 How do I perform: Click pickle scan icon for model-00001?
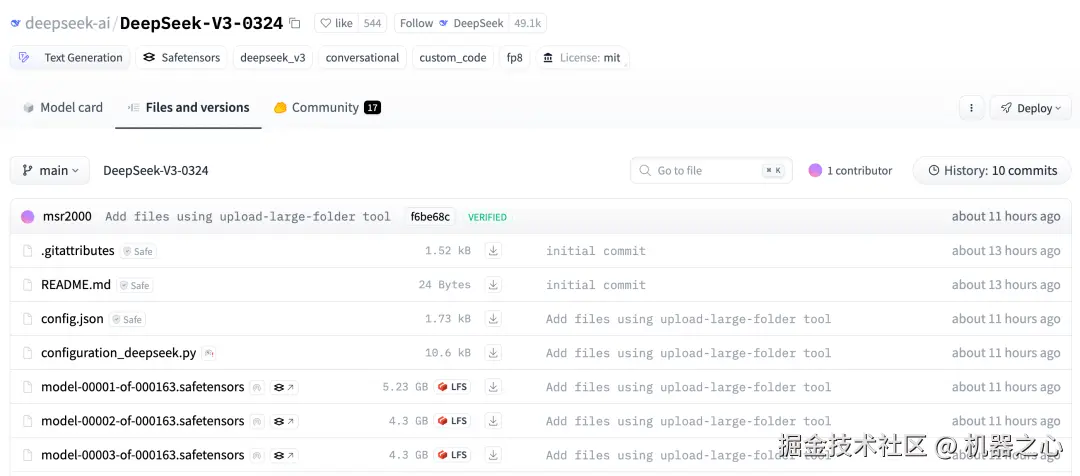257,387
